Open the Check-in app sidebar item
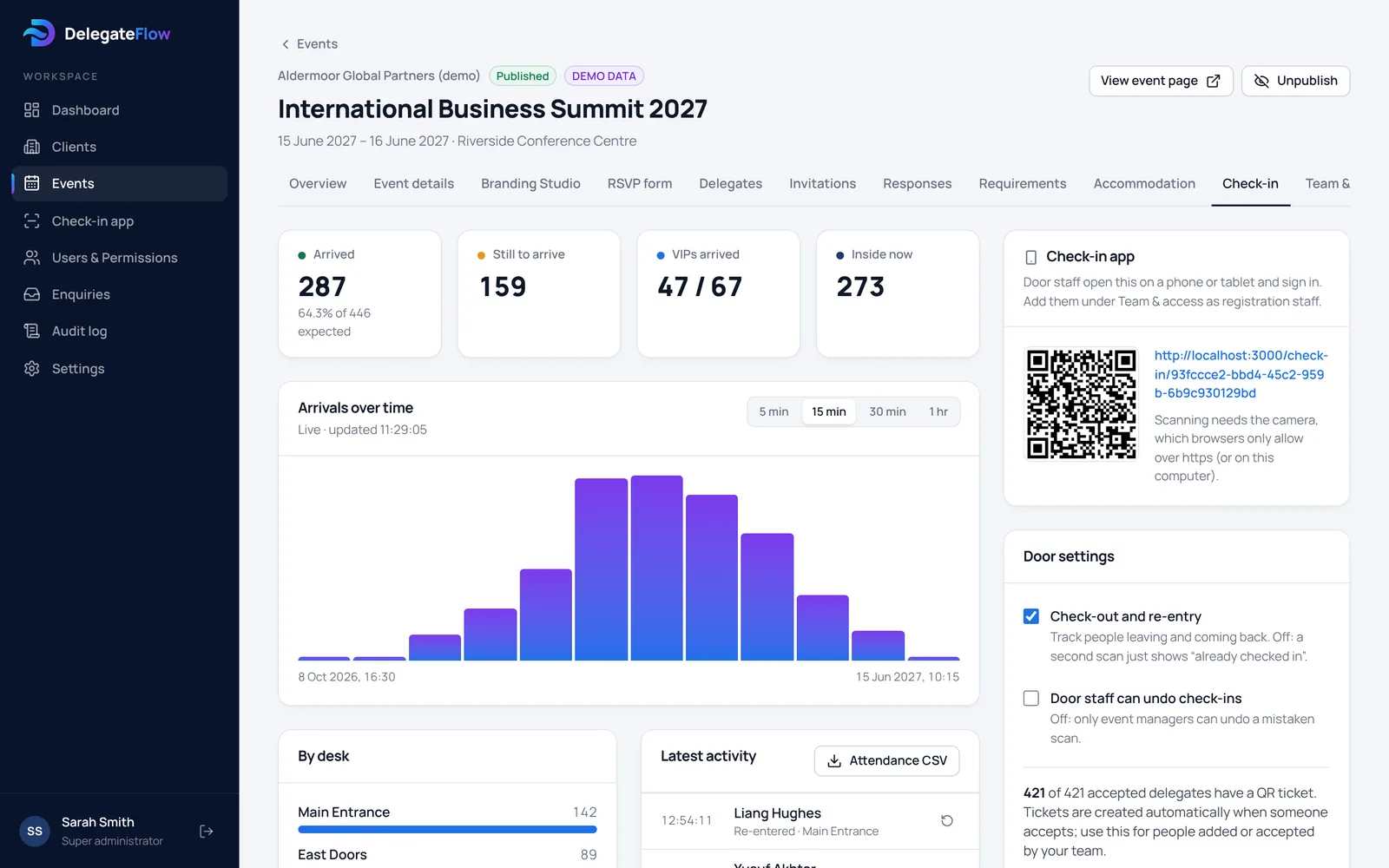1389x868 pixels. tap(120, 221)
